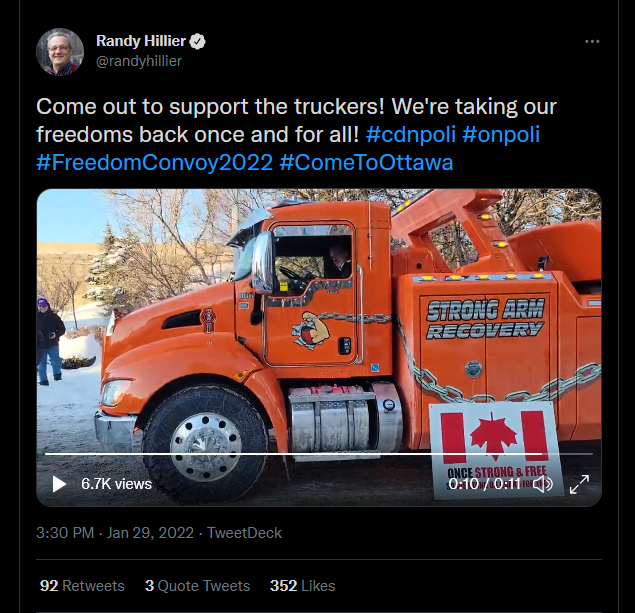Expand video to fullscreen
This screenshot has width=635, height=613.
pyautogui.click(x=579, y=484)
